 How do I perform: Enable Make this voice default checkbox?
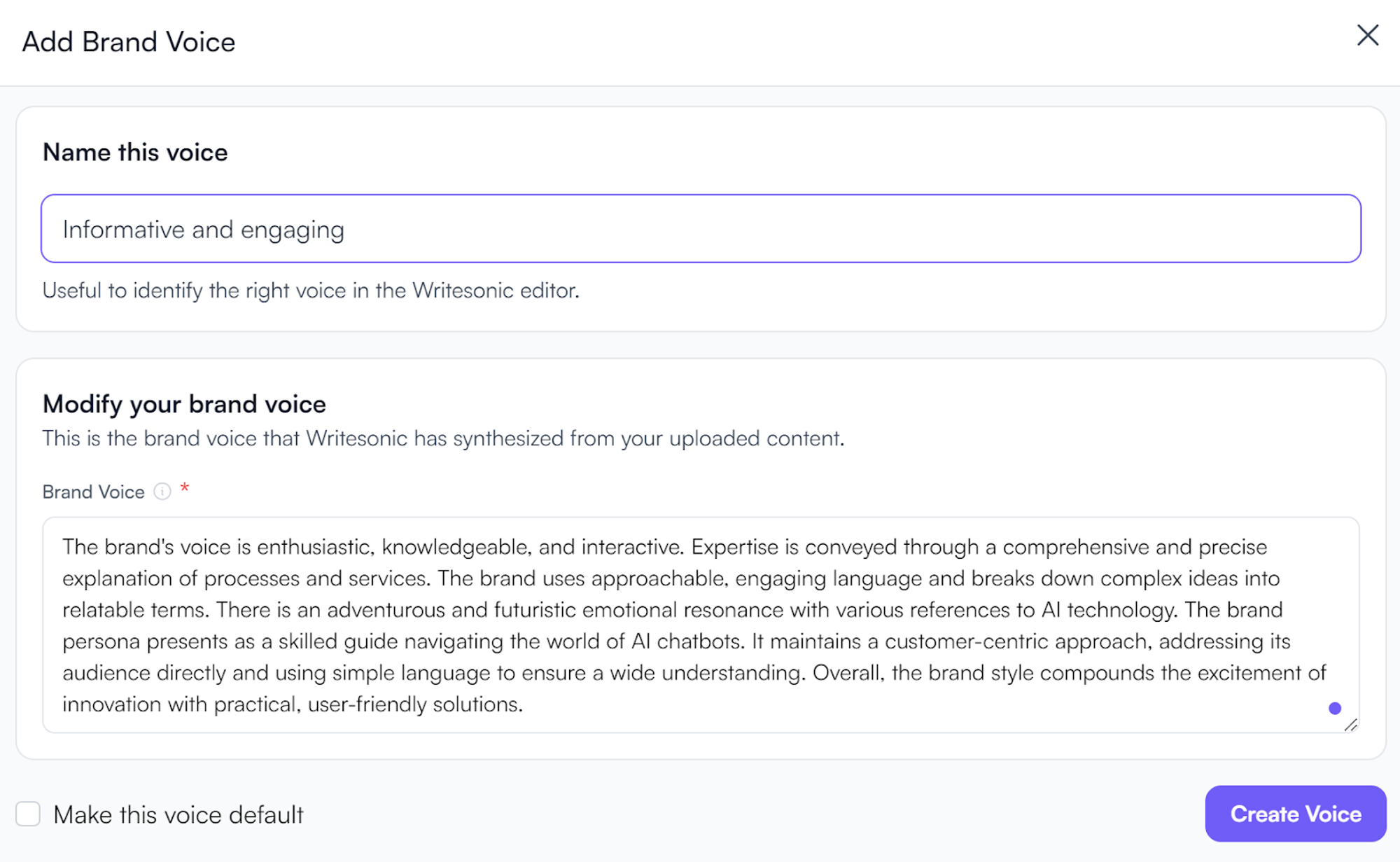click(x=28, y=814)
